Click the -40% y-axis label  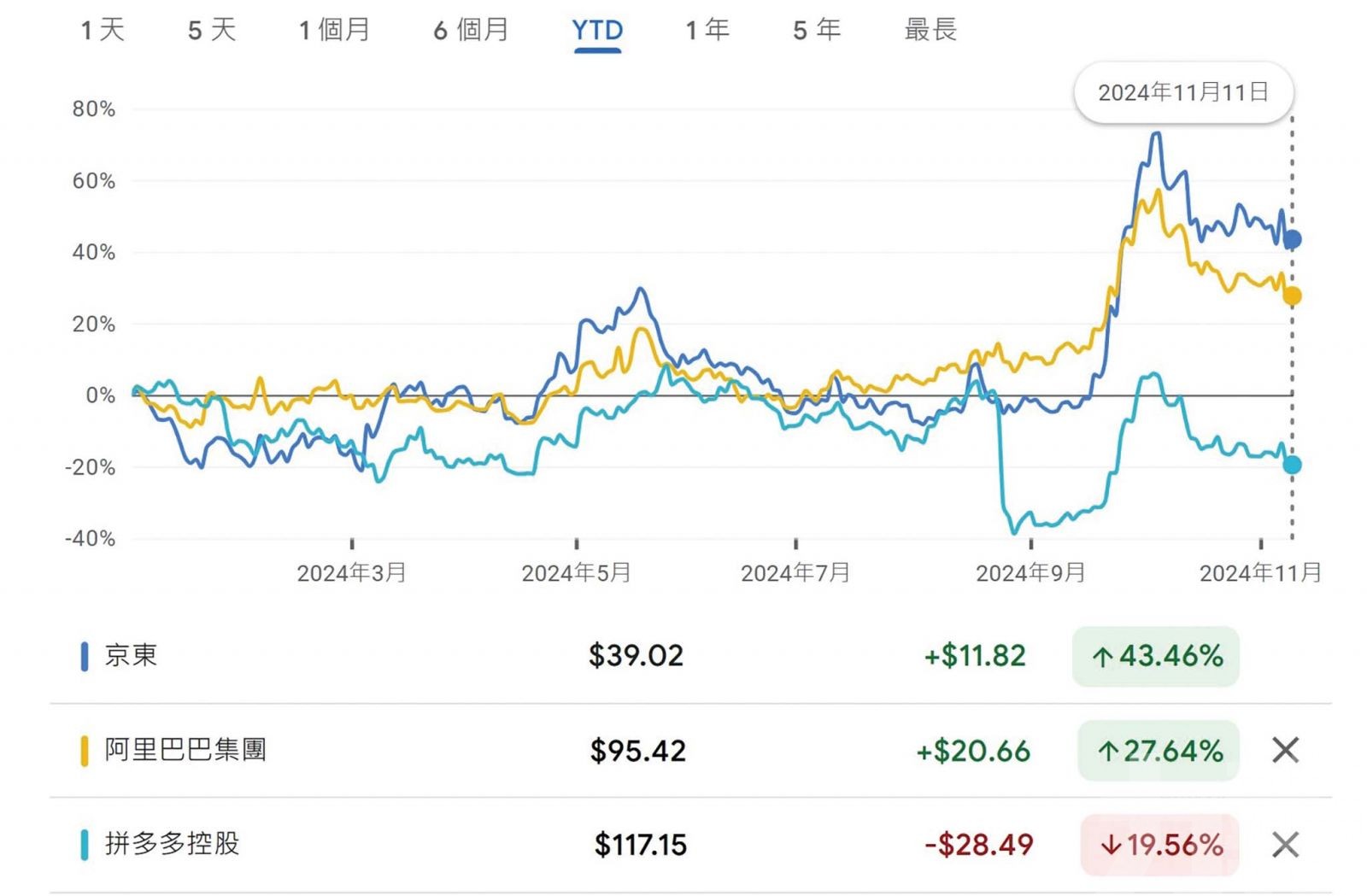(x=89, y=538)
